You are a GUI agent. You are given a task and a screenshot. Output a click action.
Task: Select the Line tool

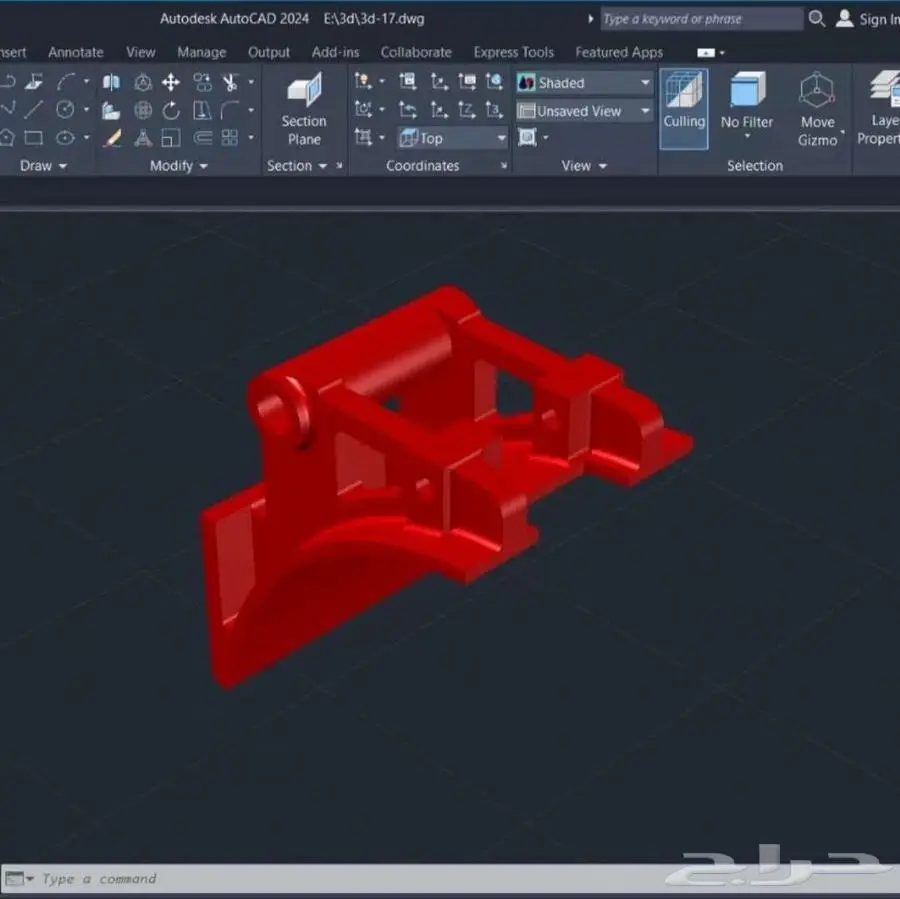point(33,109)
